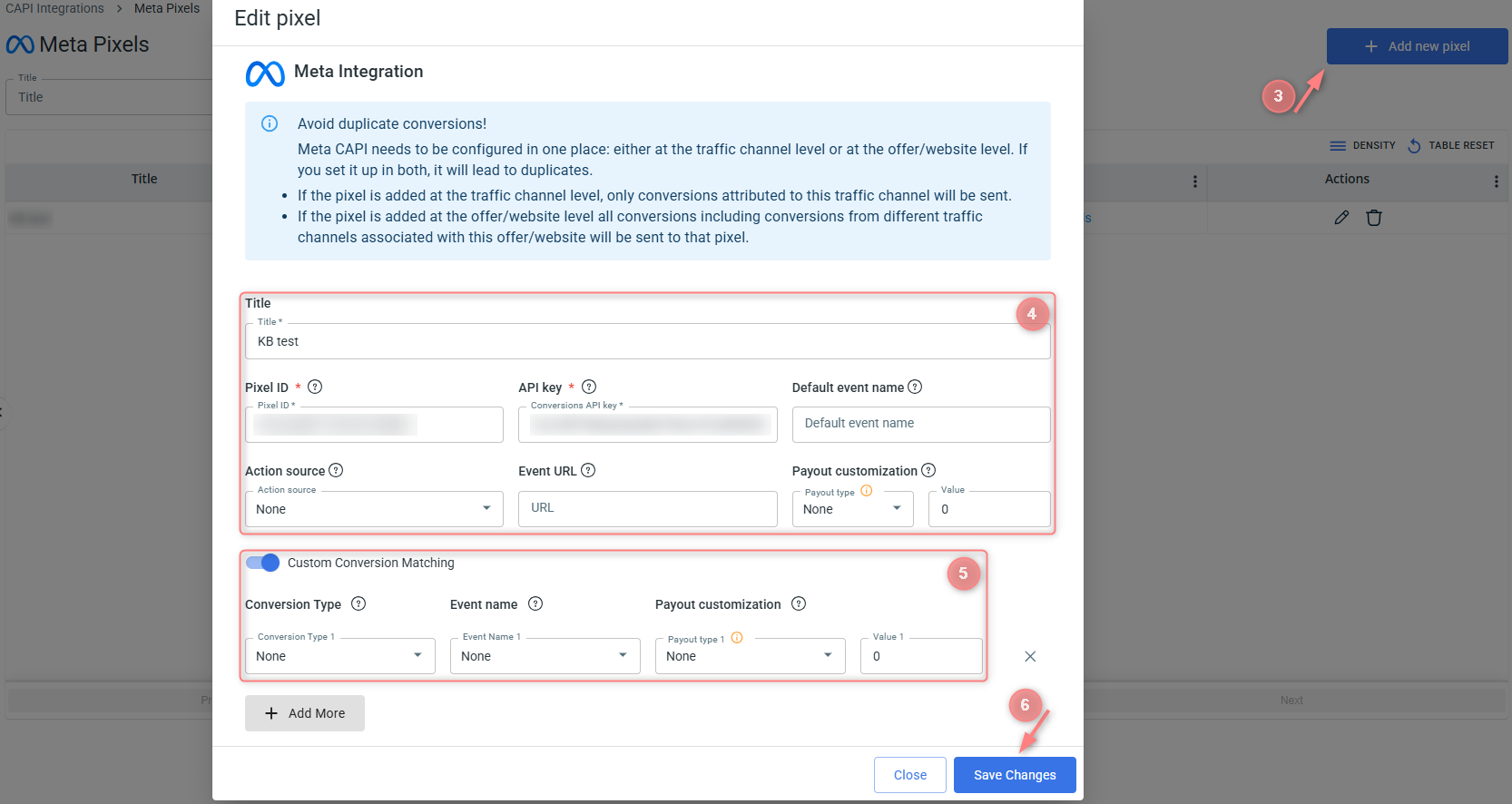Screen dimensions: 1512x804
Task: Click the pencil edit icon in Actions column
Action: point(1341,217)
